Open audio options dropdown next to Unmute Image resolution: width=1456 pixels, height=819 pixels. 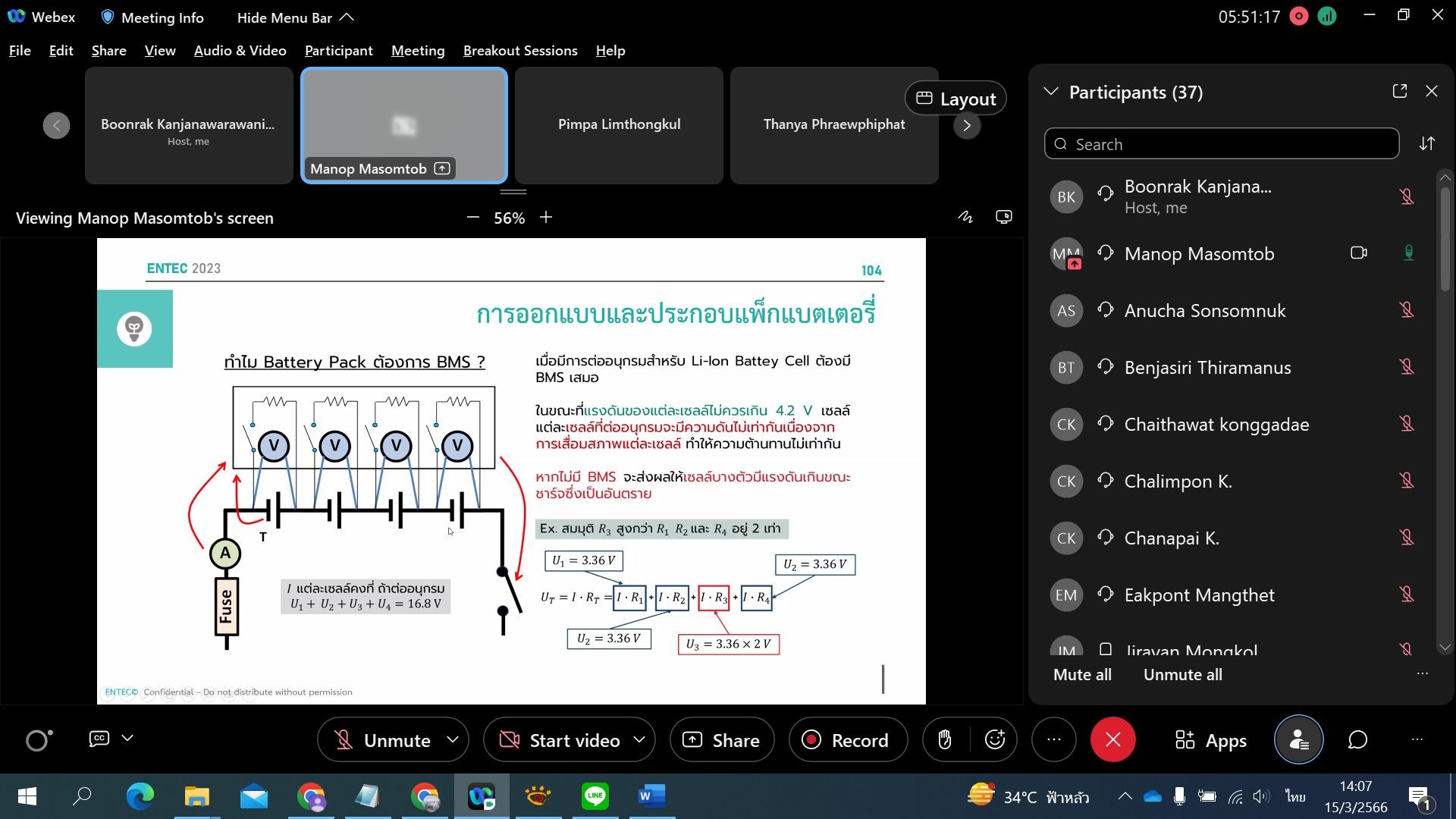point(453,739)
